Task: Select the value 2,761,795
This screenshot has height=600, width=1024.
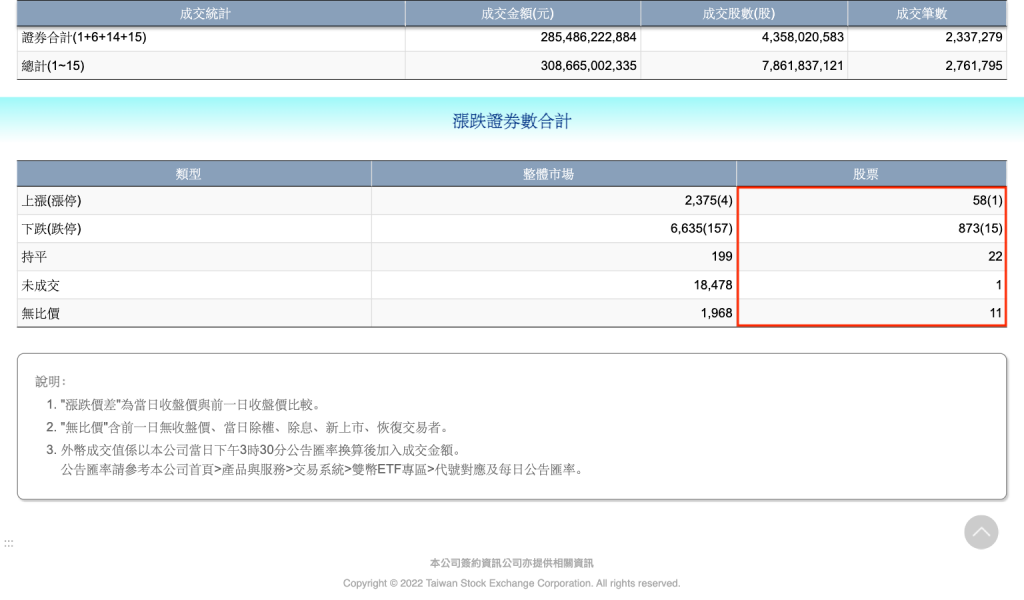Action: [974, 66]
